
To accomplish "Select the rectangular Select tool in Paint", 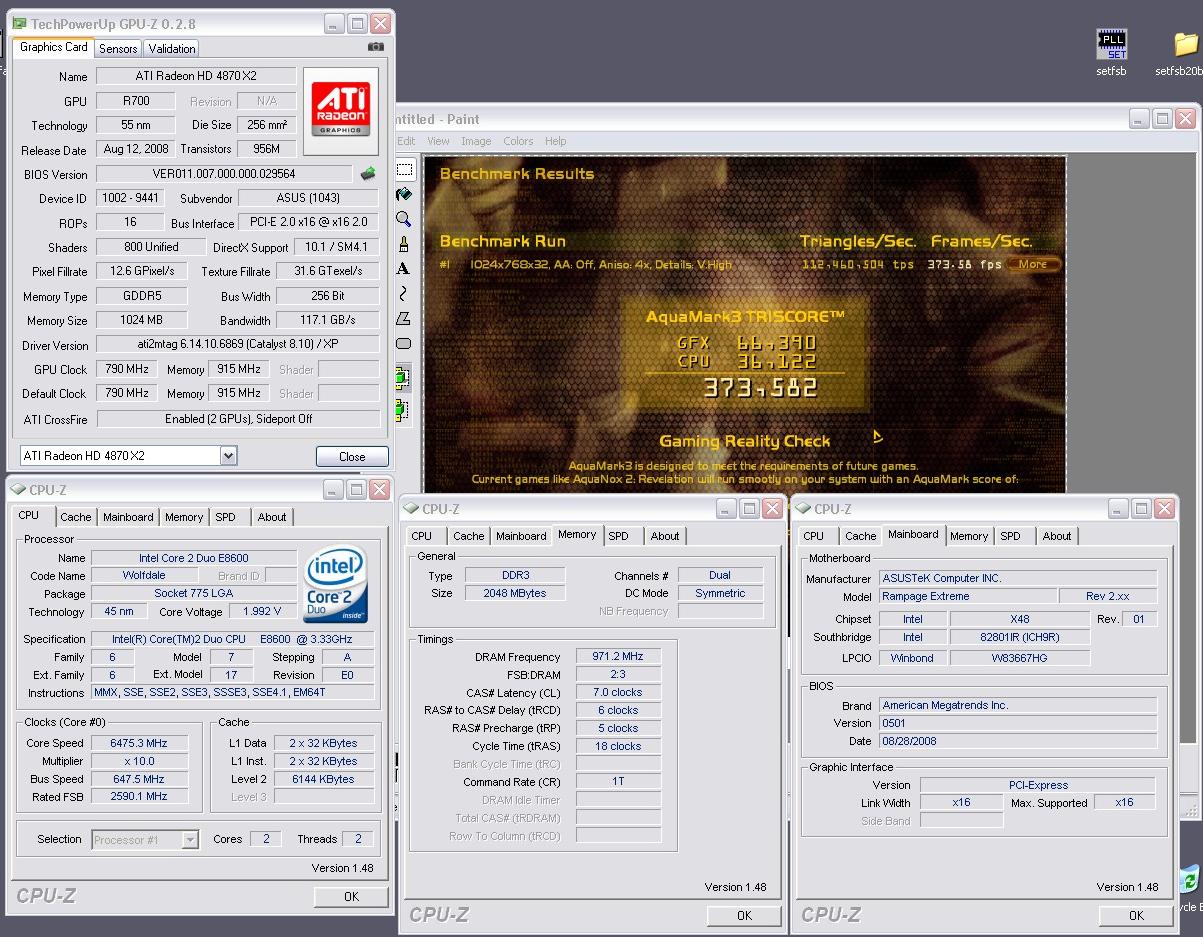I will [x=404, y=170].
